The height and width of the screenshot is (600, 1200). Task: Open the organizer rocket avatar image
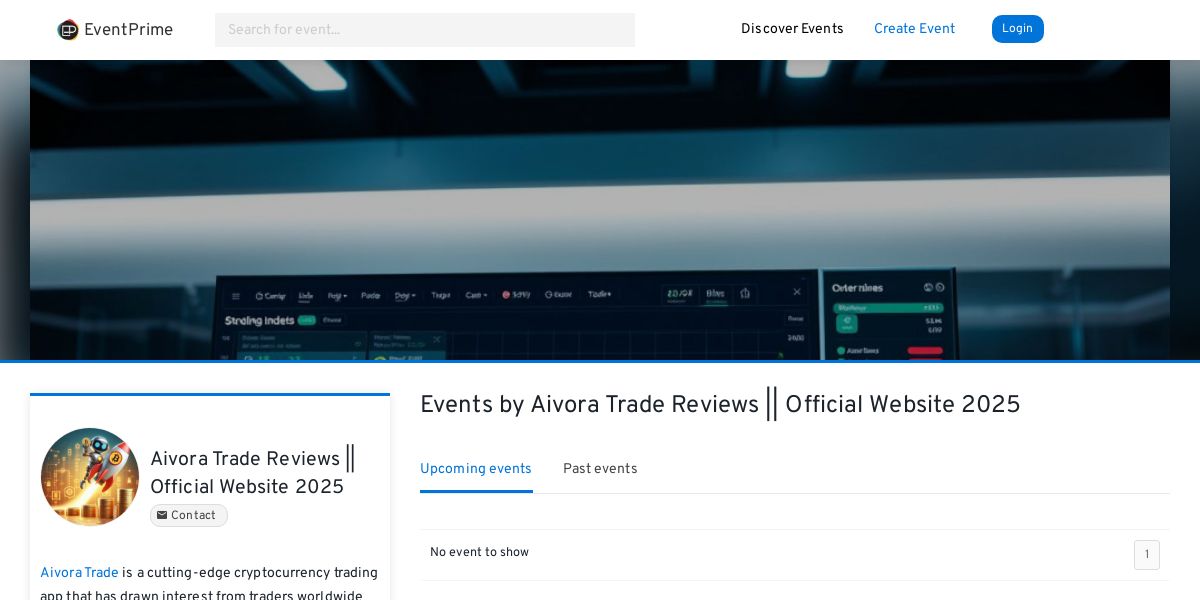[x=90, y=477]
